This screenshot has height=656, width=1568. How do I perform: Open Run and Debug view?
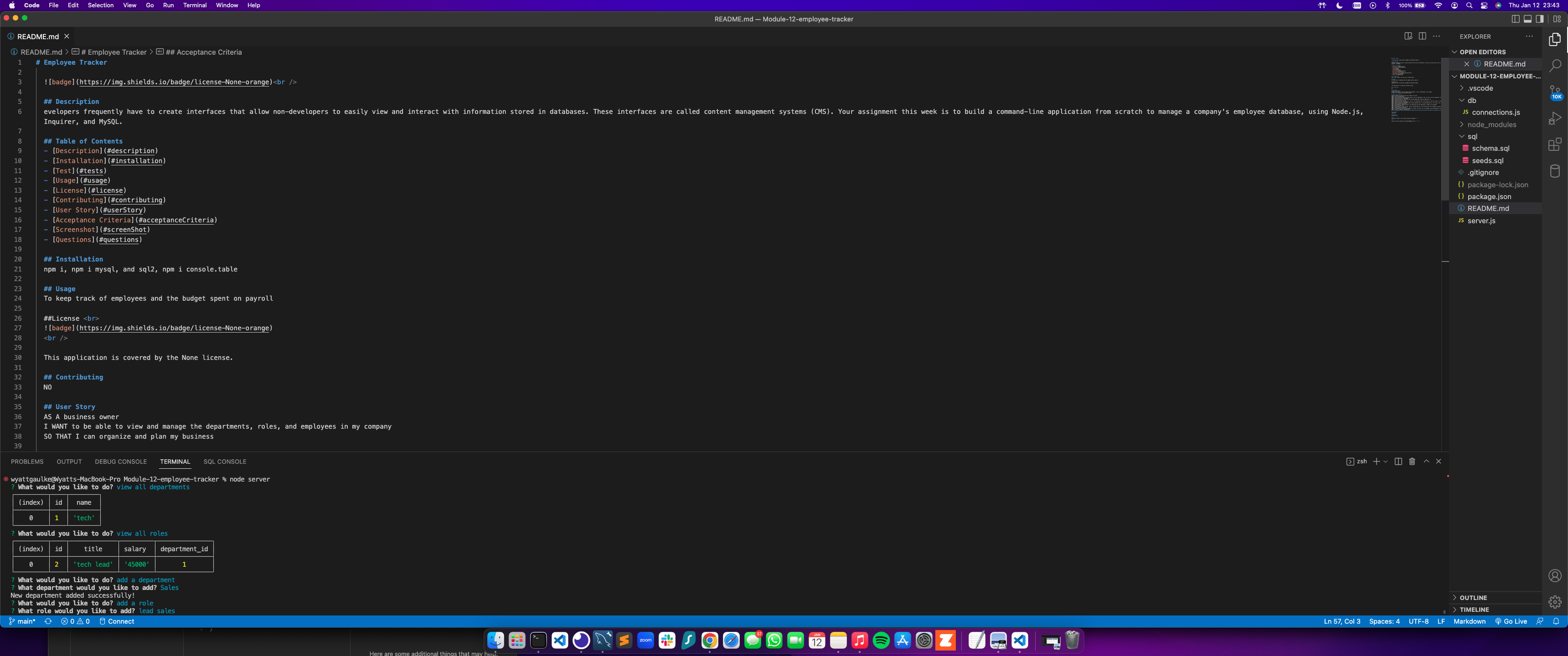[1555, 118]
